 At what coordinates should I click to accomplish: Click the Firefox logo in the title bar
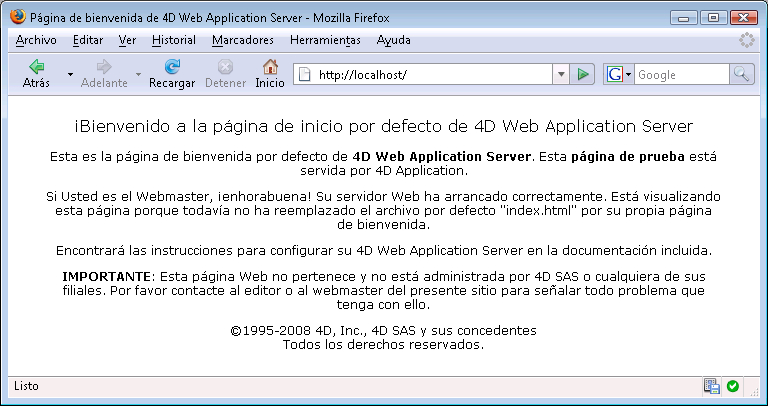click(17, 17)
